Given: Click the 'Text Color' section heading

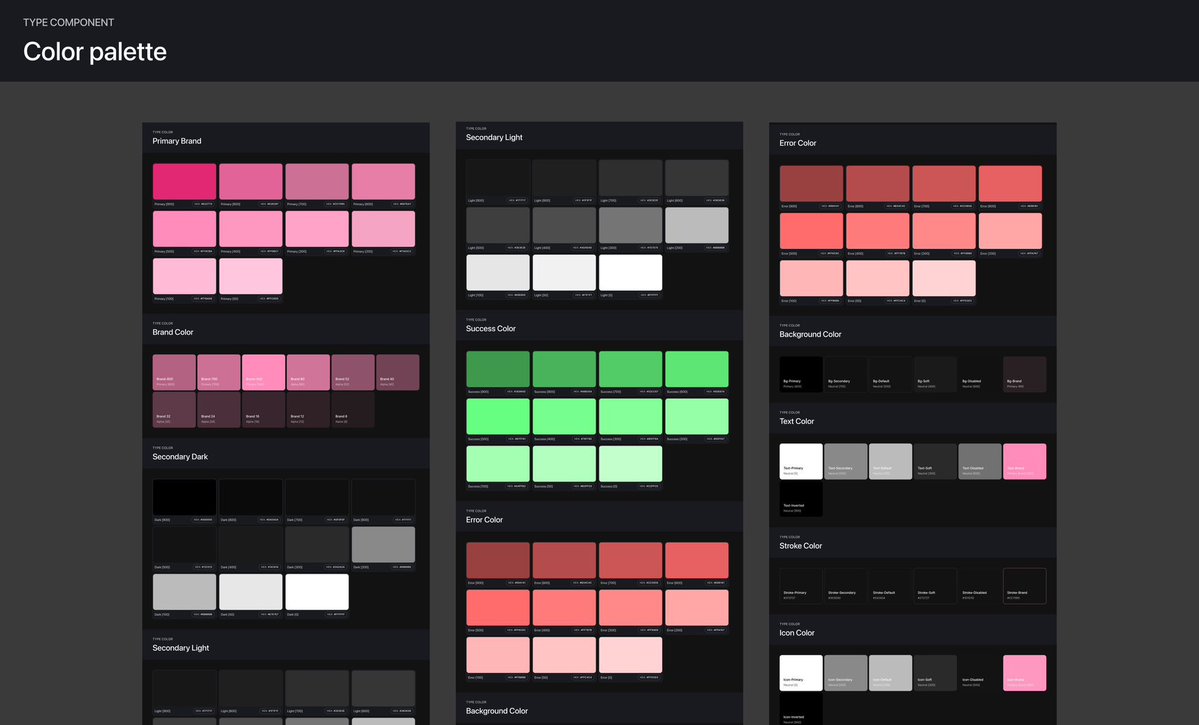Looking at the screenshot, I should click(x=797, y=421).
